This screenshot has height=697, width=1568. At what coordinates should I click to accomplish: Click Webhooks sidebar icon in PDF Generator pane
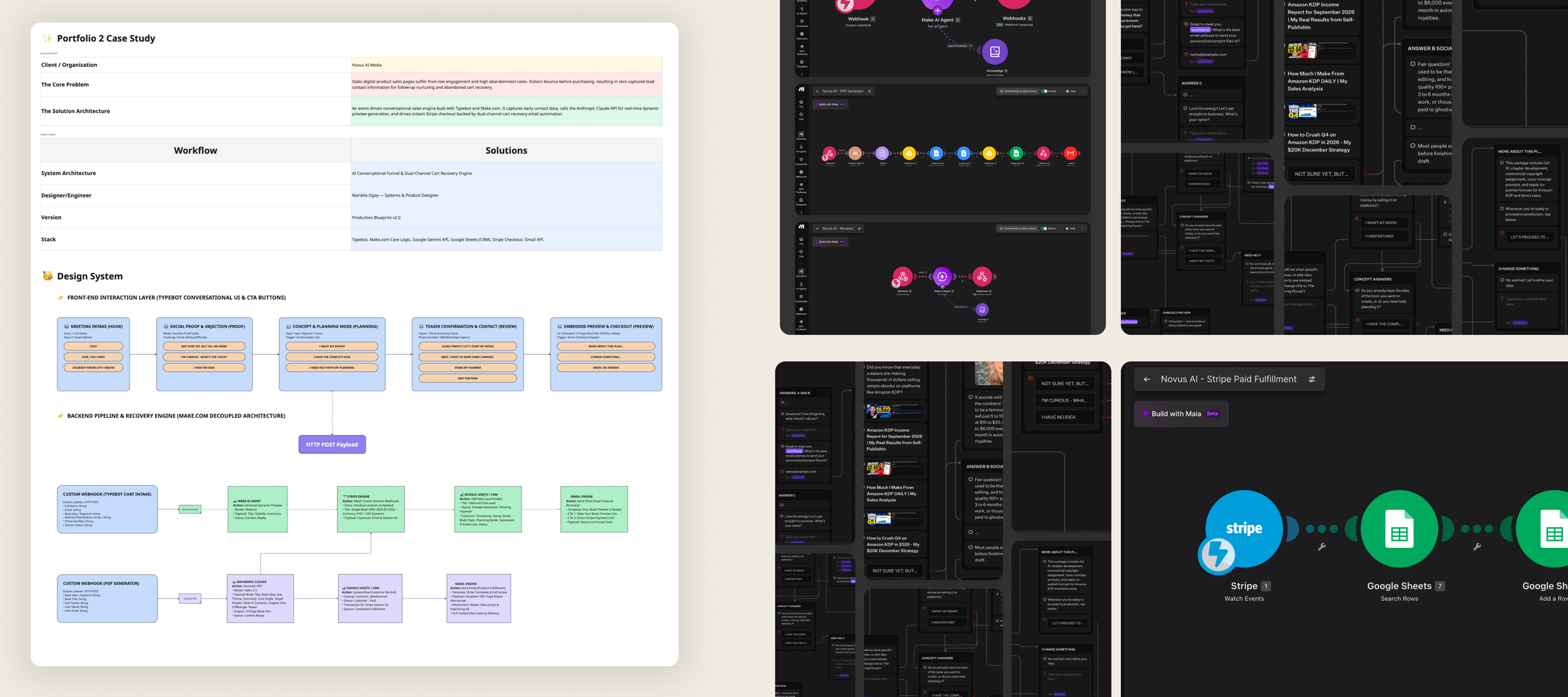pos(801,173)
